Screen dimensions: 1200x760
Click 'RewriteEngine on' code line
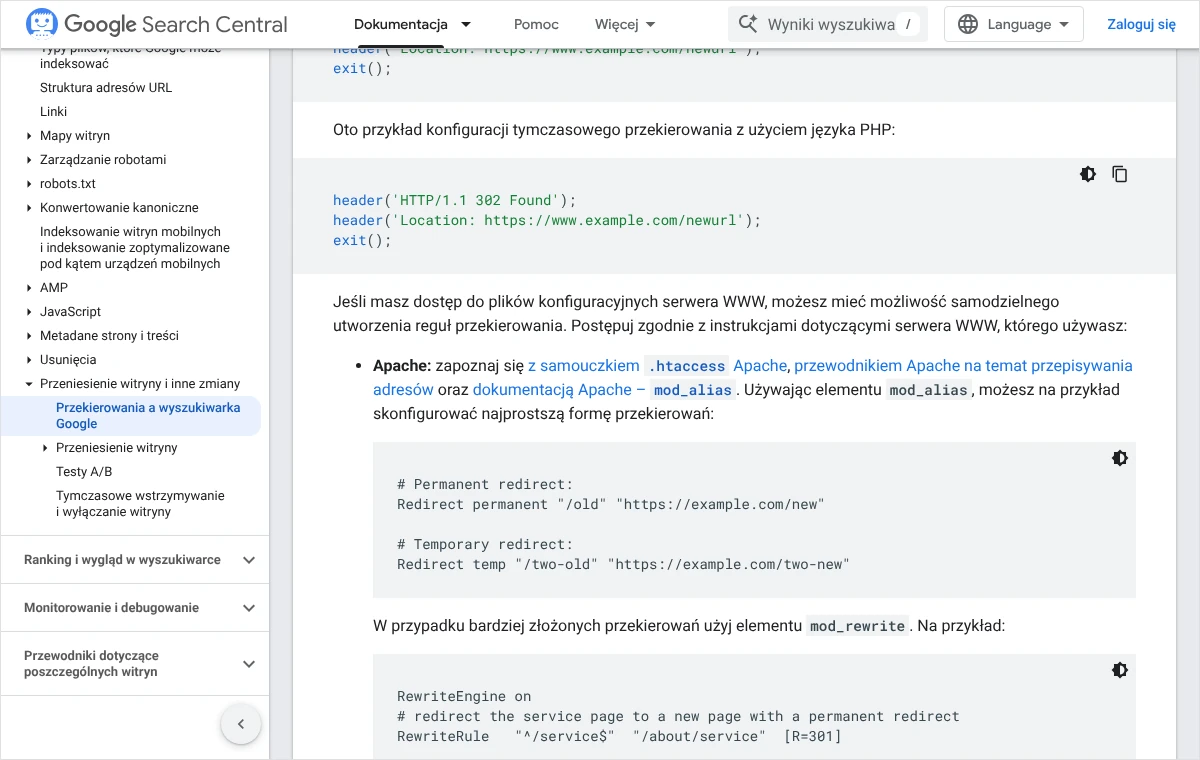pyautogui.click(x=464, y=696)
